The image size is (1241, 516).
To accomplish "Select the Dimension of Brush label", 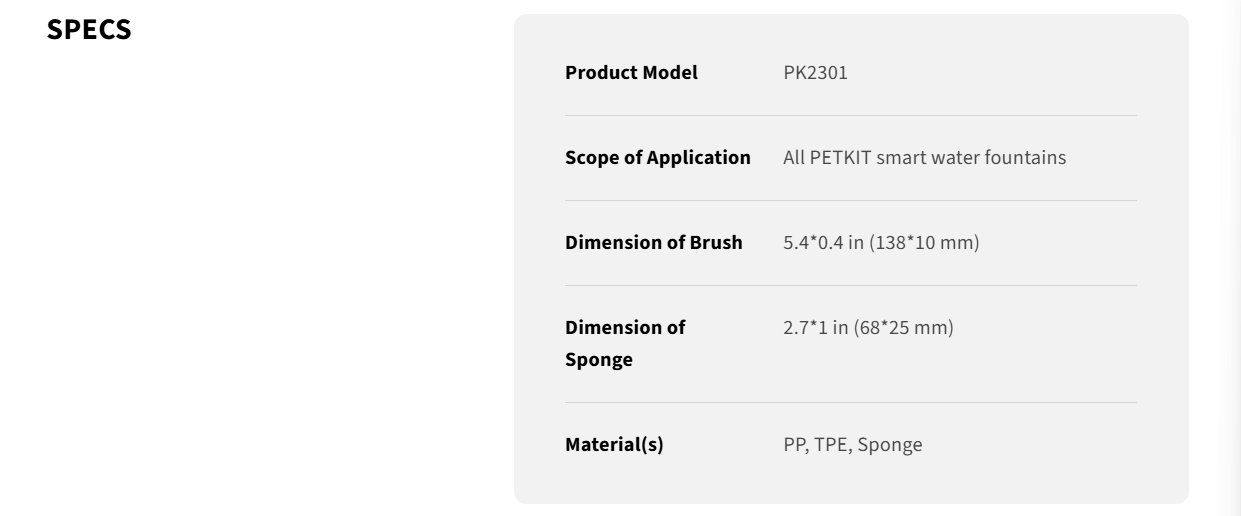I will pyautogui.click(x=654, y=242).
